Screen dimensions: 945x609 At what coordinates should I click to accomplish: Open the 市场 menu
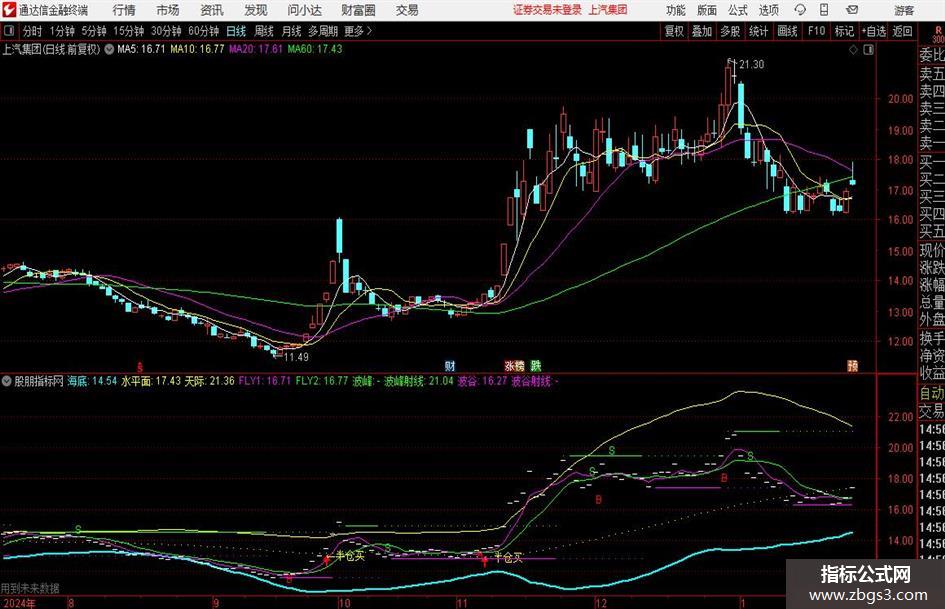tap(168, 10)
